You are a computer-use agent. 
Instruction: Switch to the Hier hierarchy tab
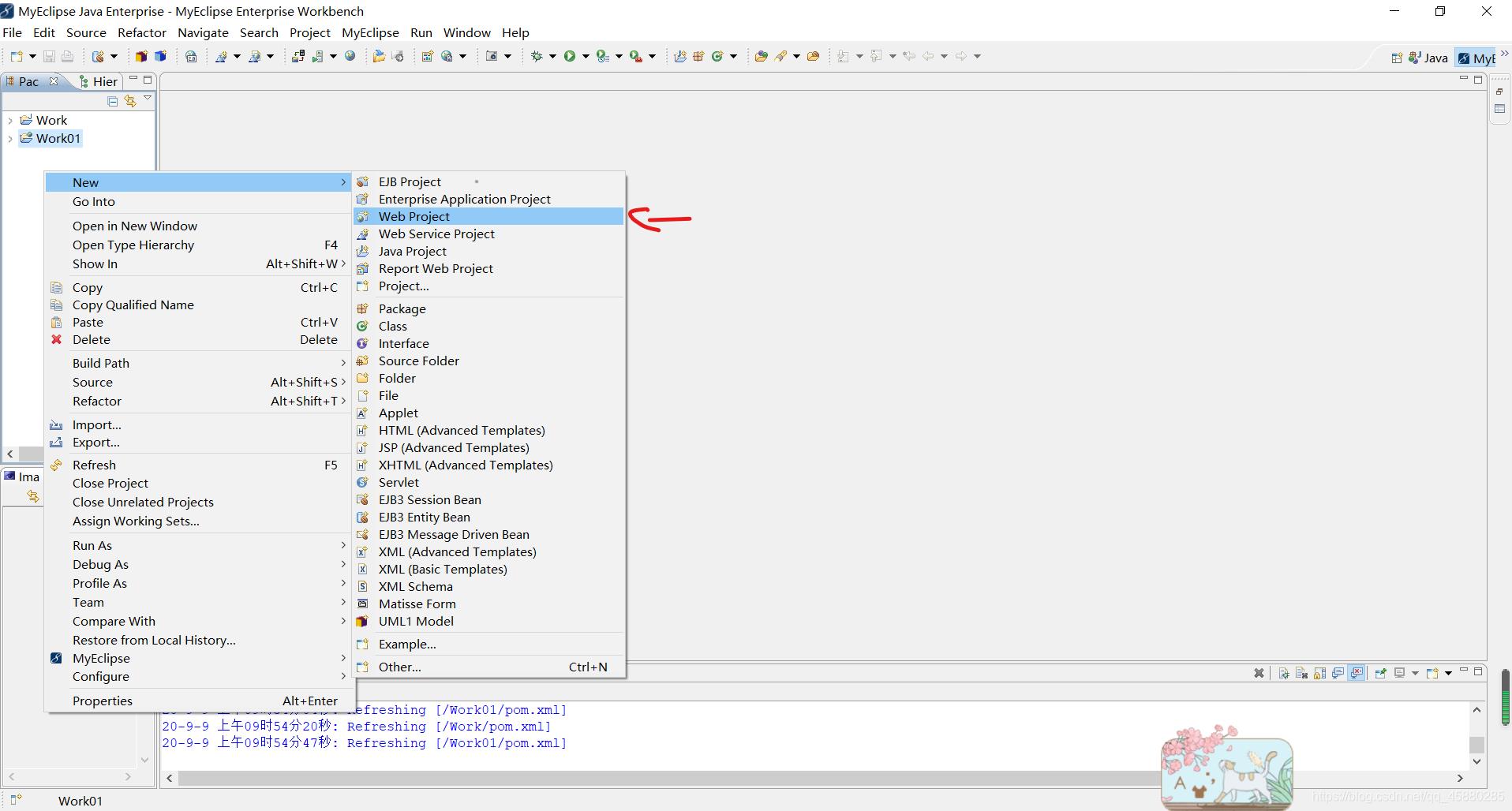pos(99,81)
